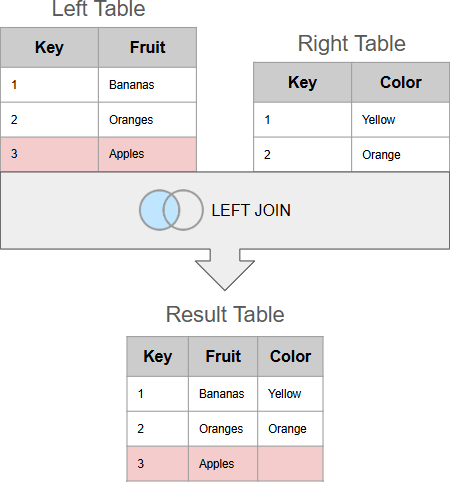Select the Left Table Fruit header

(147, 47)
